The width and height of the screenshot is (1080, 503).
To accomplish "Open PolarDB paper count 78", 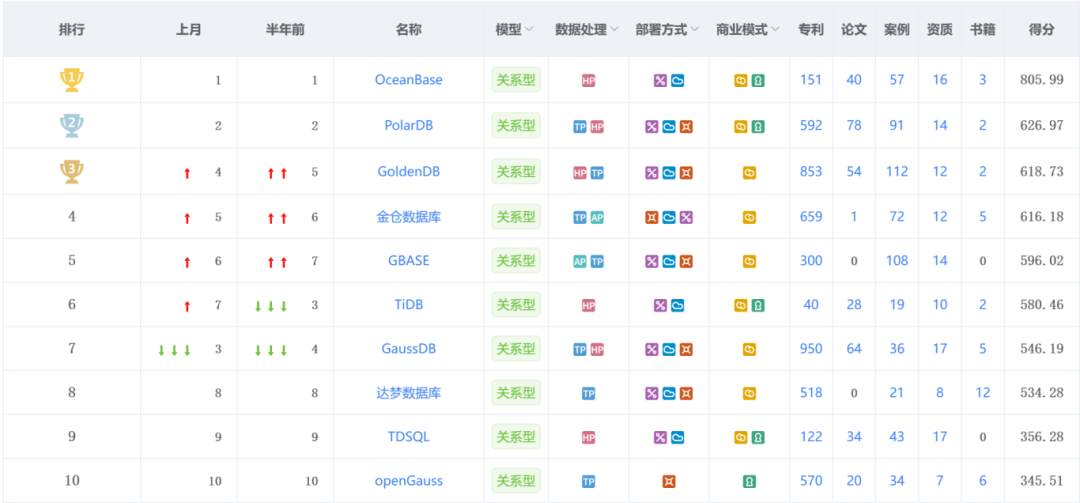I will point(854,125).
